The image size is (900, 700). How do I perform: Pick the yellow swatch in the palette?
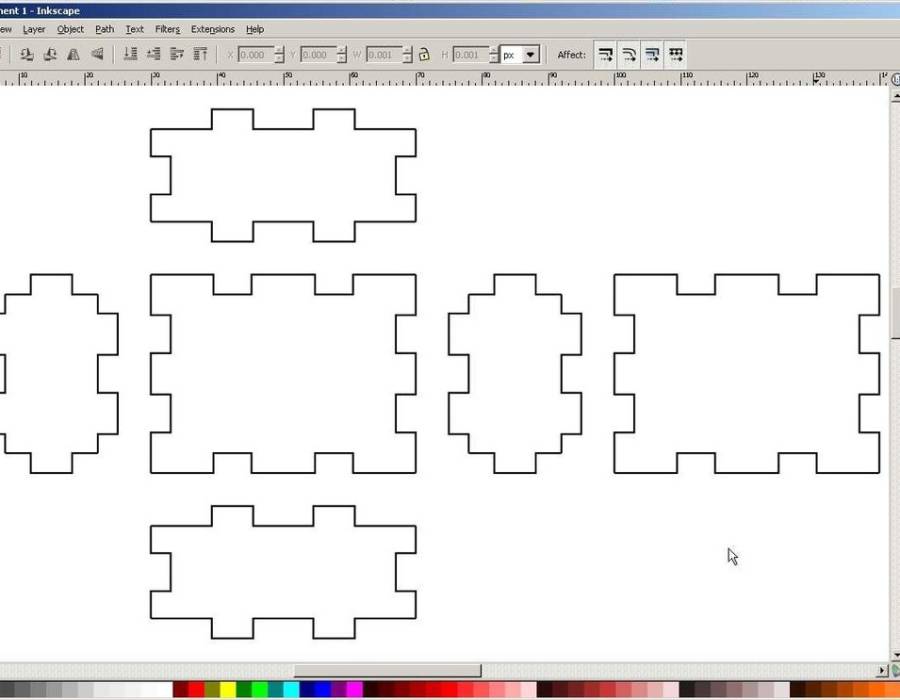tap(228, 690)
